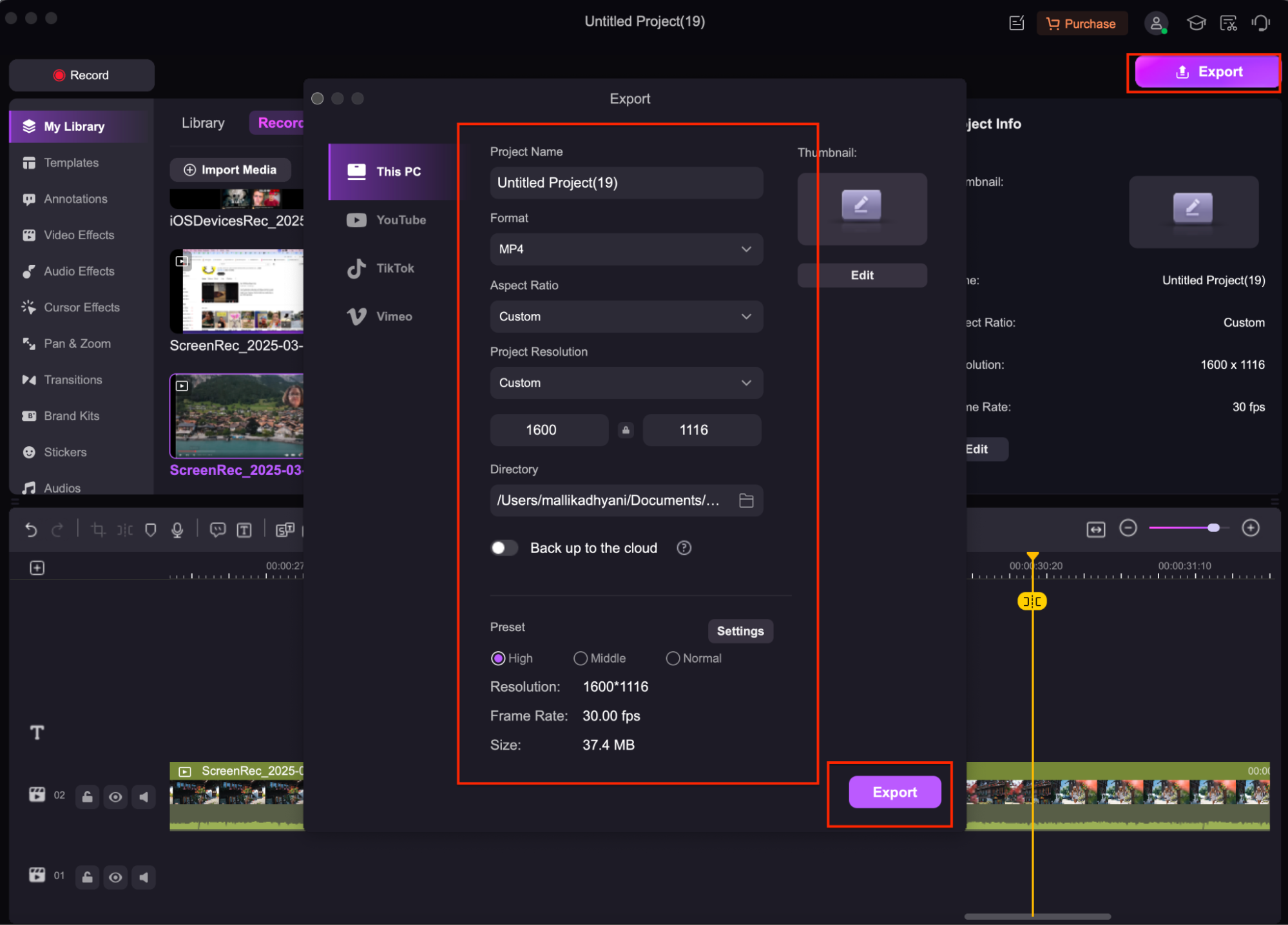Click the zoom-in plus icon on timeline
The height and width of the screenshot is (925, 1288).
pyautogui.click(x=1251, y=528)
